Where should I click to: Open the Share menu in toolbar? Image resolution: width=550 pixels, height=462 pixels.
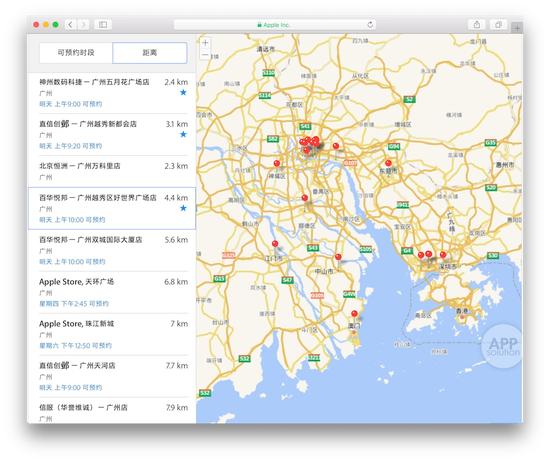tap(477, 25)
